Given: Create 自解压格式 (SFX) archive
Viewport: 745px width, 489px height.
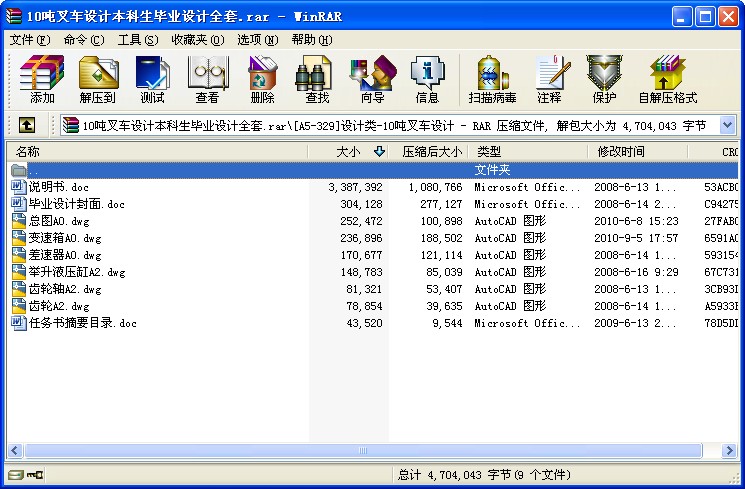Looking at the screenshot, I should [x=667, y=79].
